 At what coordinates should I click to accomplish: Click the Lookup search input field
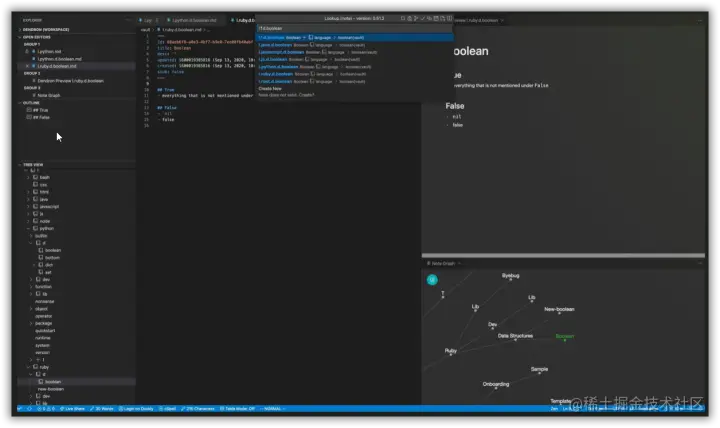354,28
